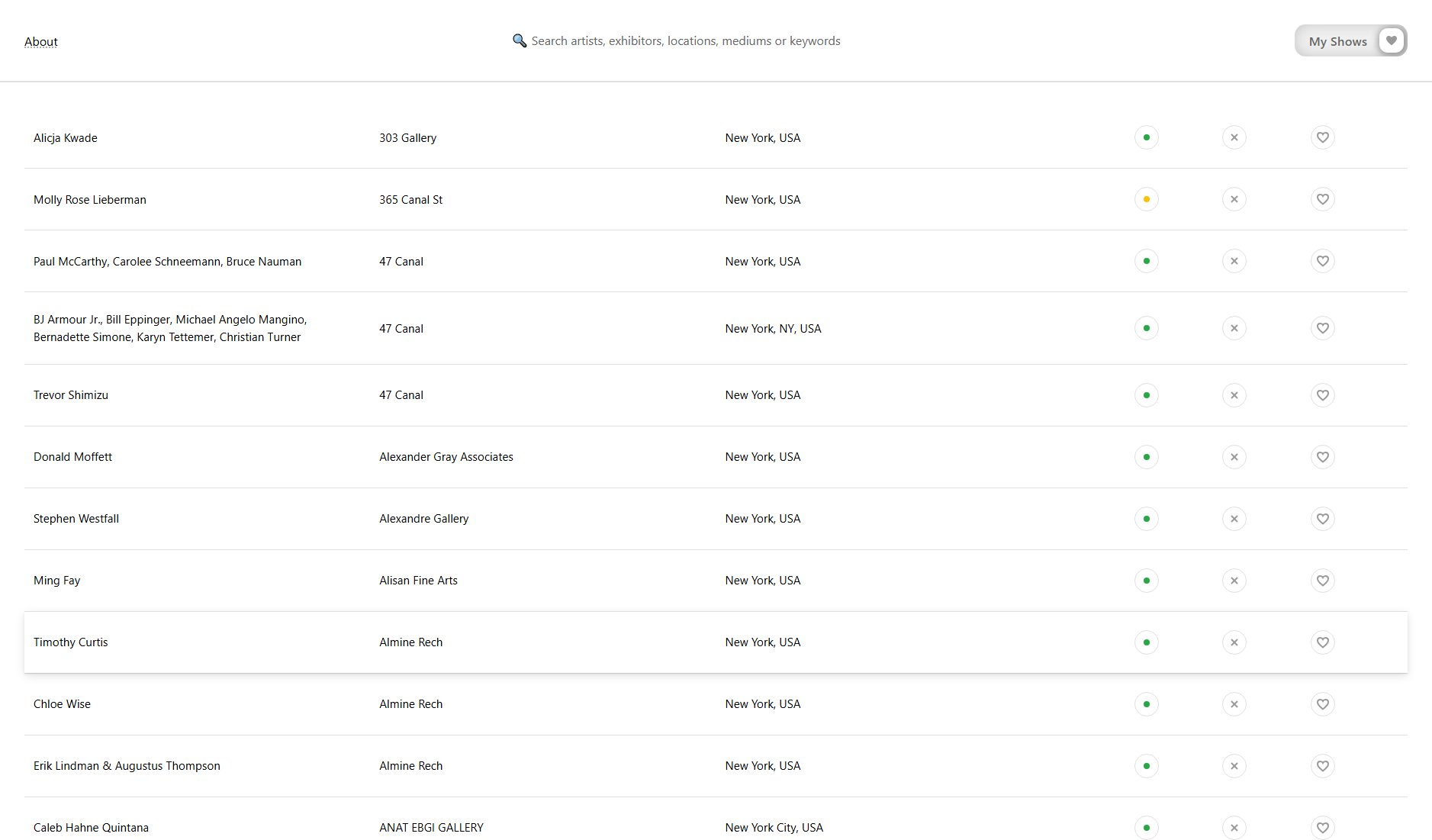Click the Alexandre Gallery exhibitor name
The height and width of the screenshot is (840, 1432).
click(424, 519)
